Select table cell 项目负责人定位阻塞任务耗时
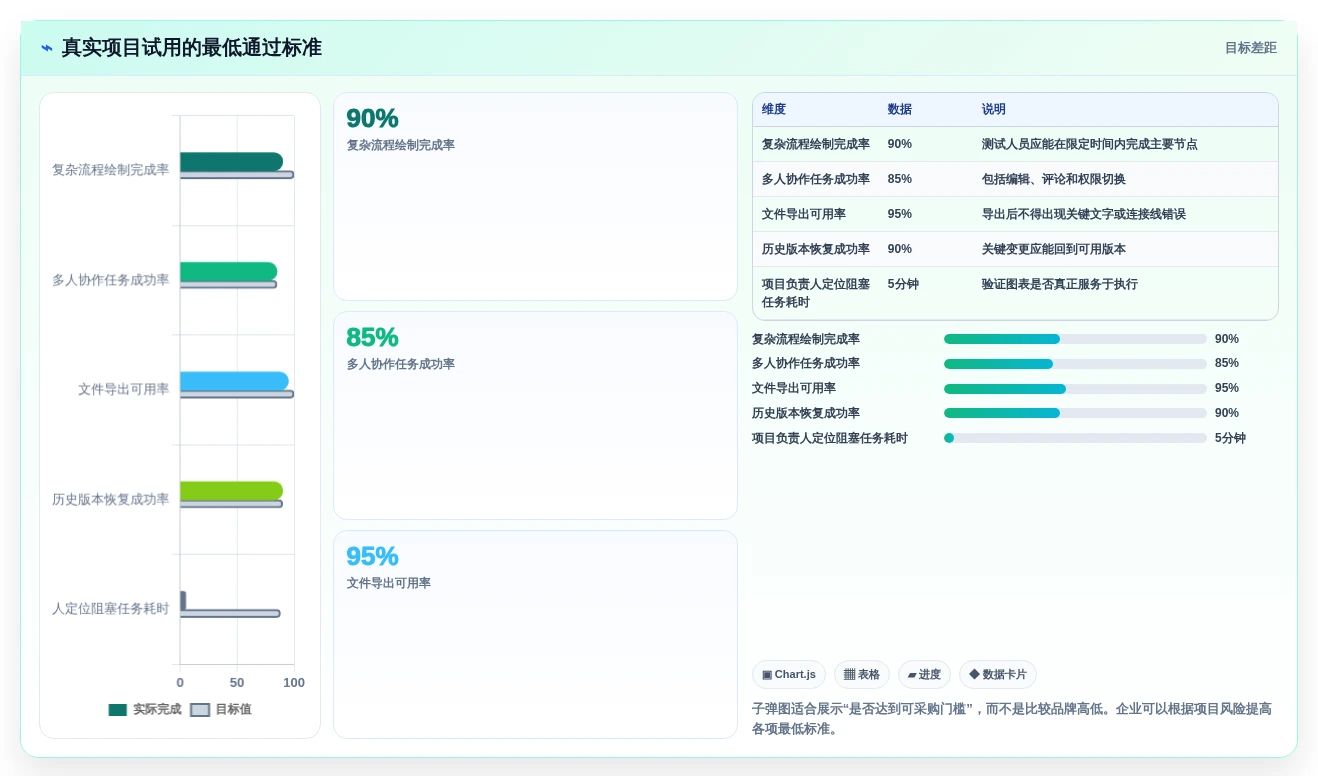The image size is (1318, 776). [816, 293]
